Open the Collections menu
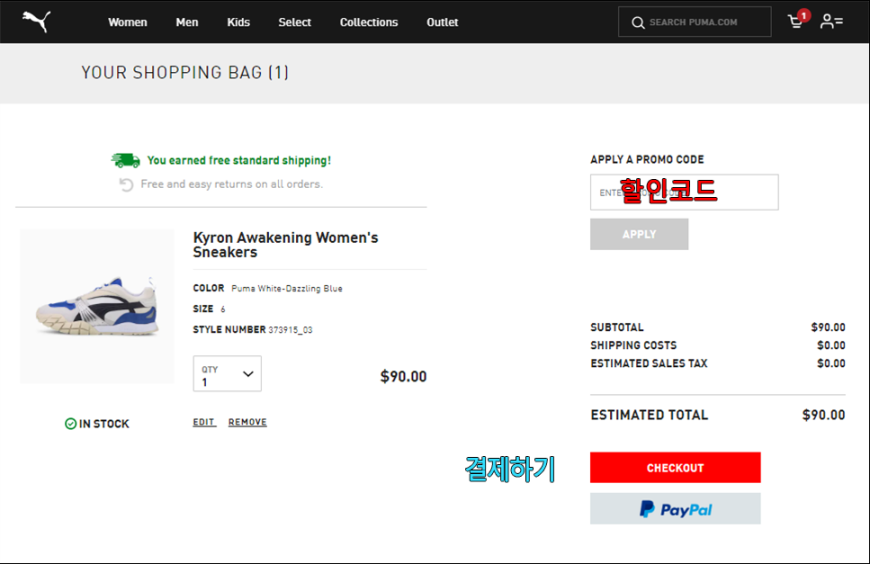The image size is (870, 564). click(x=369, y=22)
